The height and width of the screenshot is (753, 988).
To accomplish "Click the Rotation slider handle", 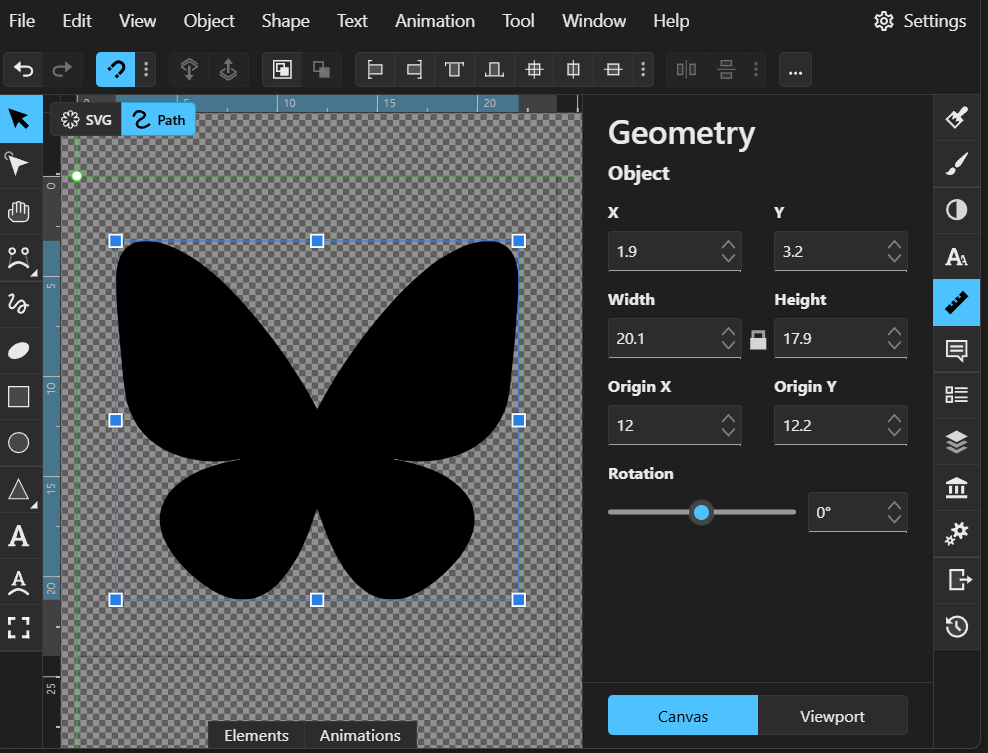I will coord(701,513).
